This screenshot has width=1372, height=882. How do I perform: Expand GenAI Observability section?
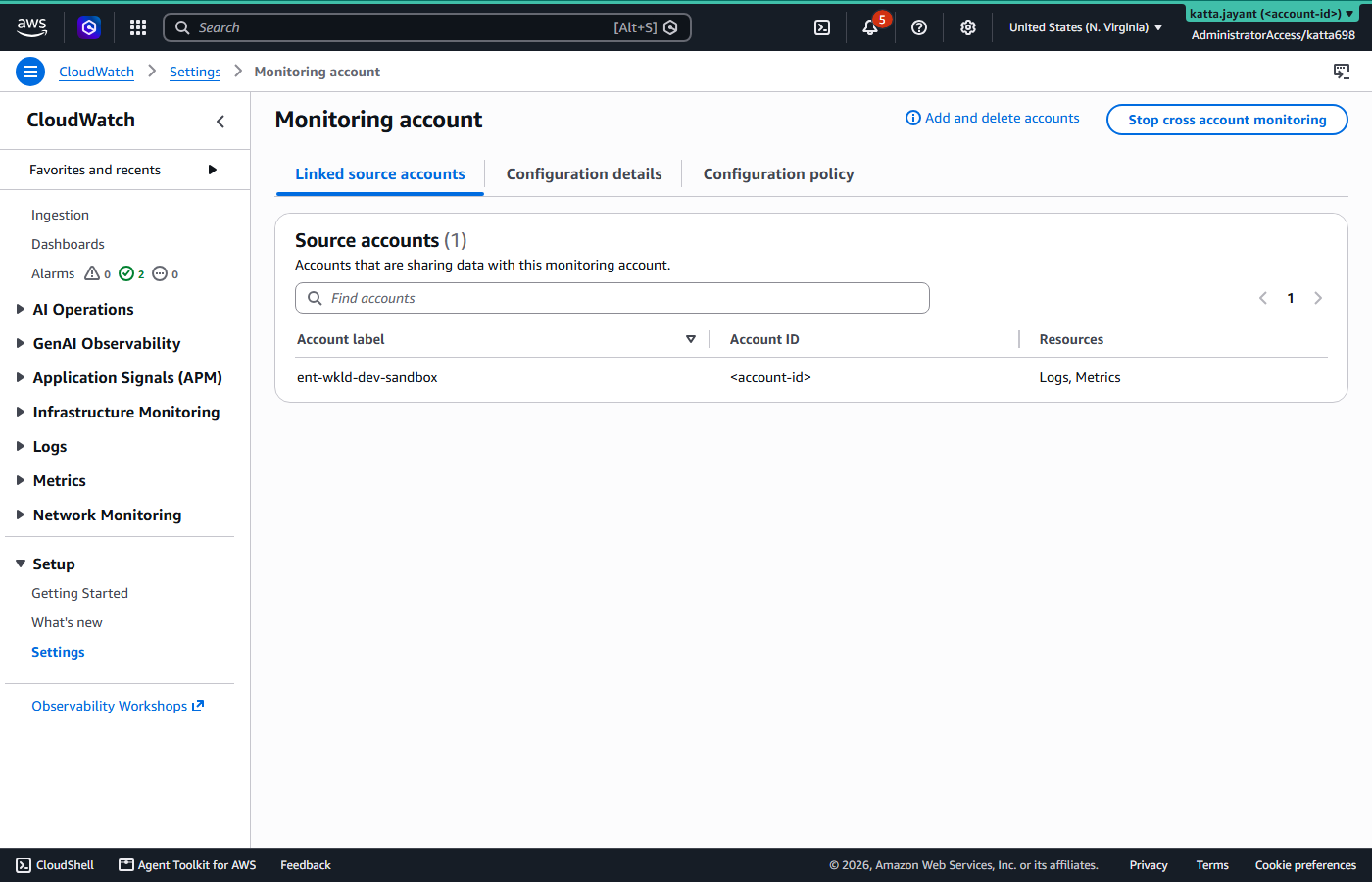point(21,343)
